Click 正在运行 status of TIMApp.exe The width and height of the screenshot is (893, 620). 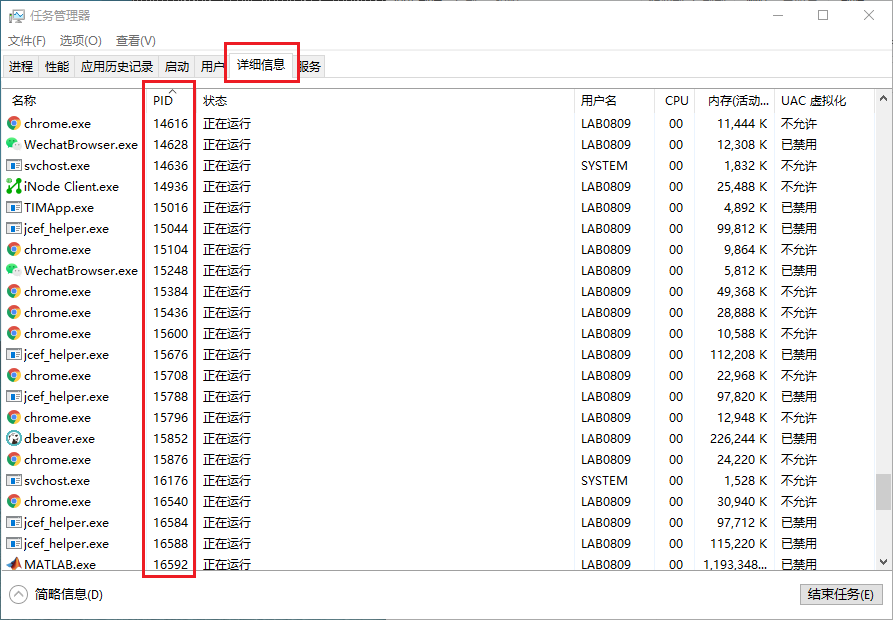[227, 208]
